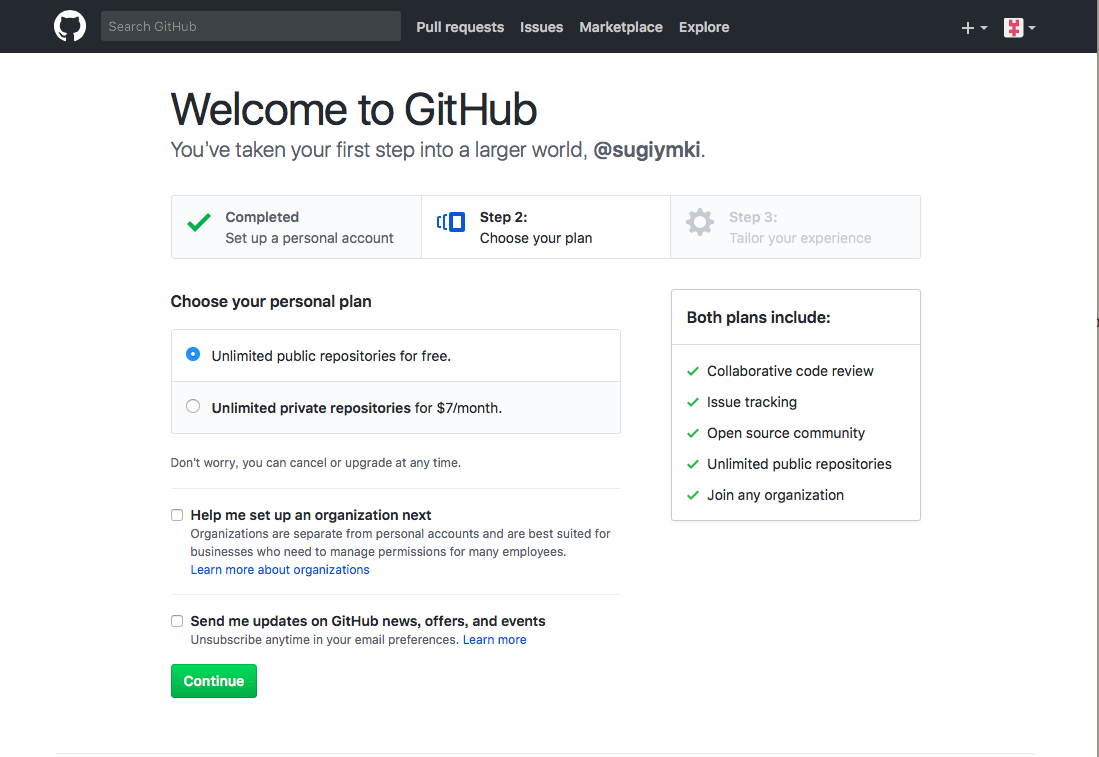Open the Explore navigation item
The image size is (1099, 757).
(704, 27)
